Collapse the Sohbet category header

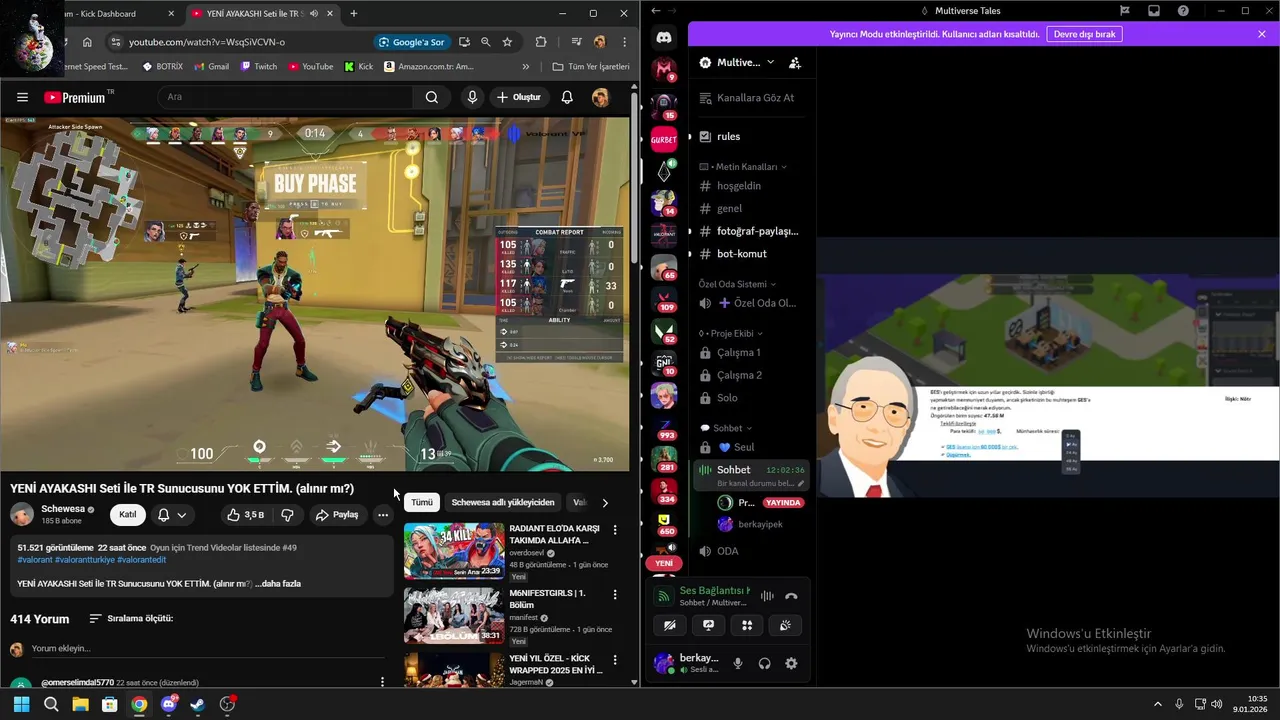[x=727, y=428]
